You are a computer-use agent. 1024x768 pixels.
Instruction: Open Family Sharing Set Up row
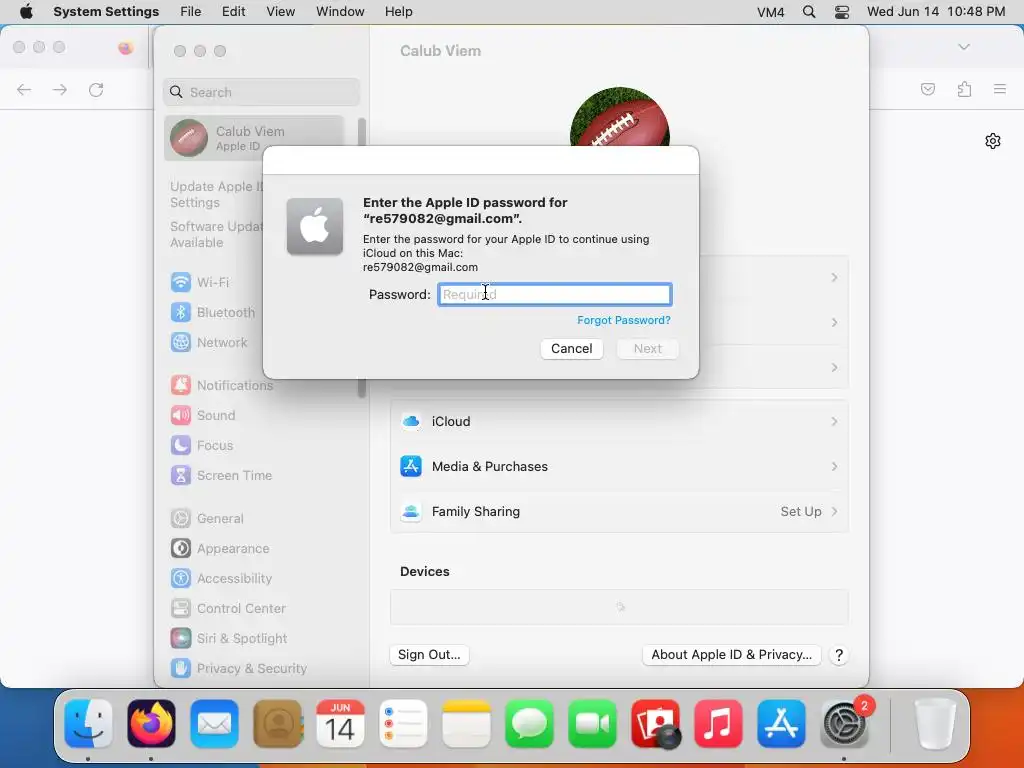(619, 511)
